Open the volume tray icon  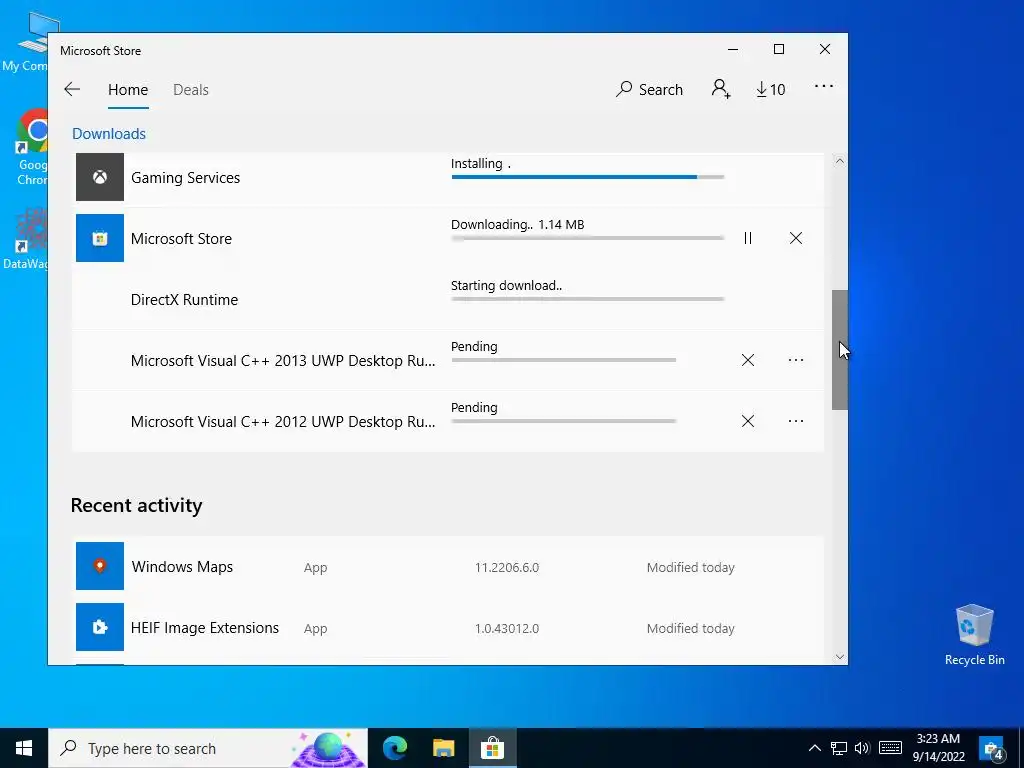click(x=862, y=748)
